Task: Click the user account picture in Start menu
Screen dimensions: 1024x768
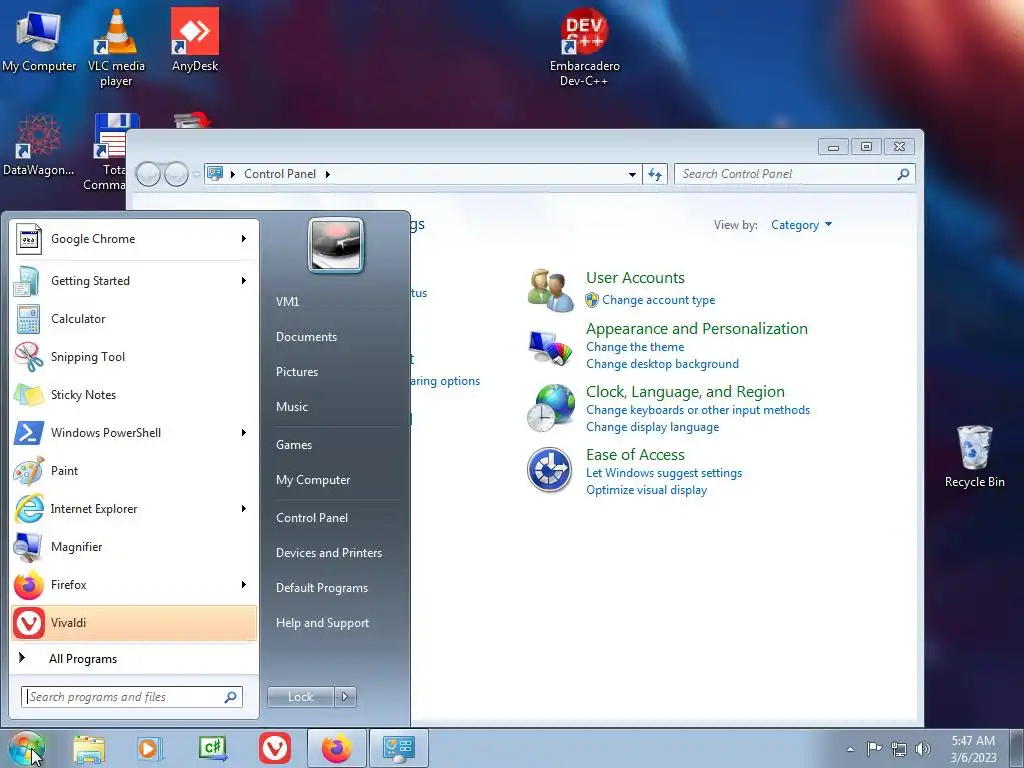Action: 336,245
